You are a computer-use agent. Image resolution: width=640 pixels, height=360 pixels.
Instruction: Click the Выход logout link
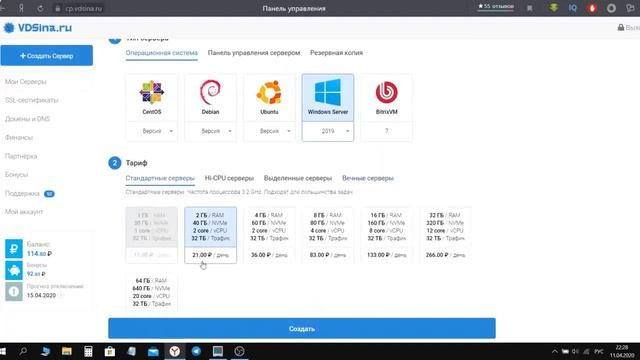tap(629, 28)
